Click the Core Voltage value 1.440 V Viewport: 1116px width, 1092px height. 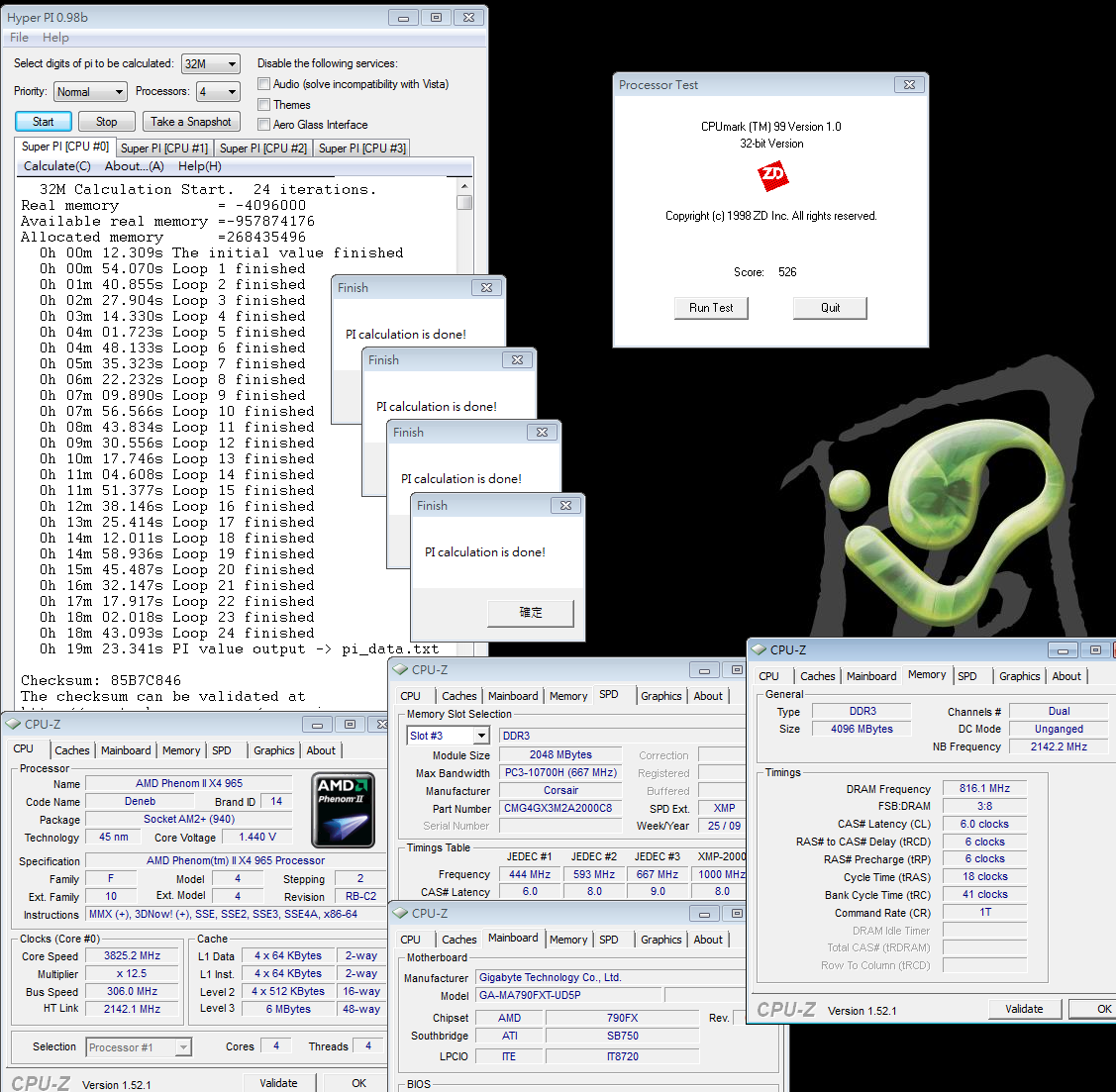(x=256, y=838)
